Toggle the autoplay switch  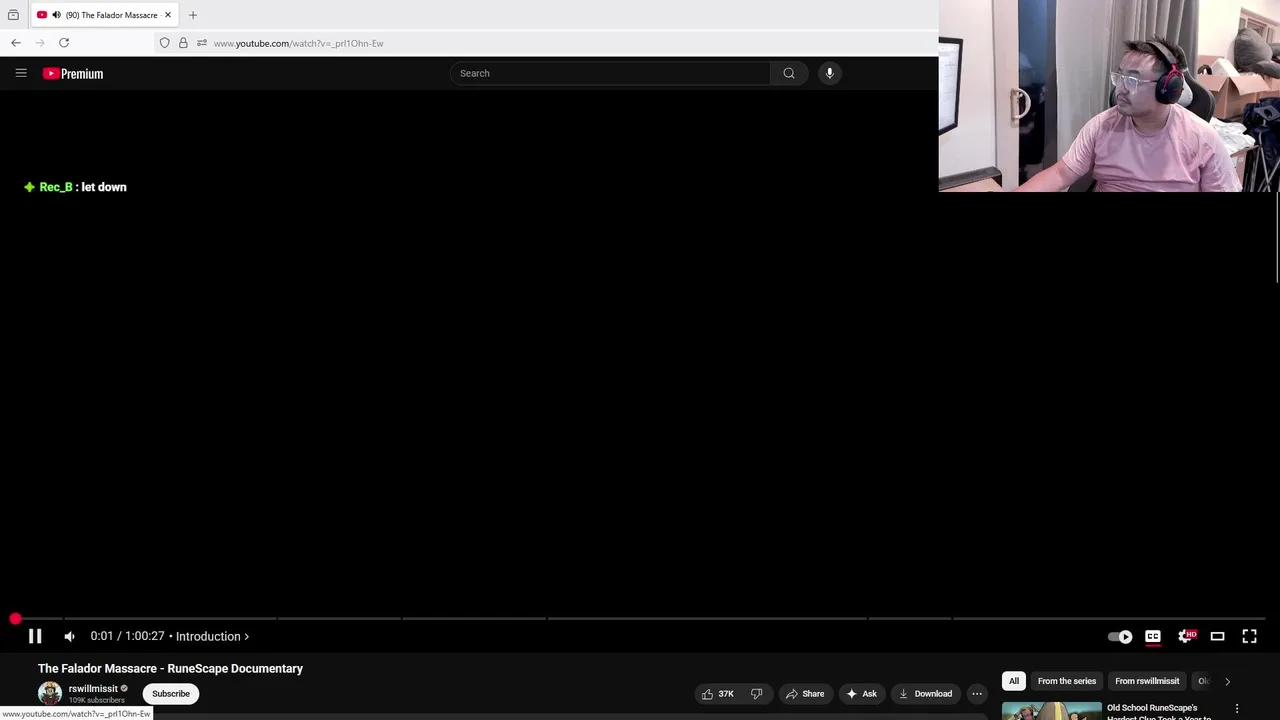(1120, 636)
